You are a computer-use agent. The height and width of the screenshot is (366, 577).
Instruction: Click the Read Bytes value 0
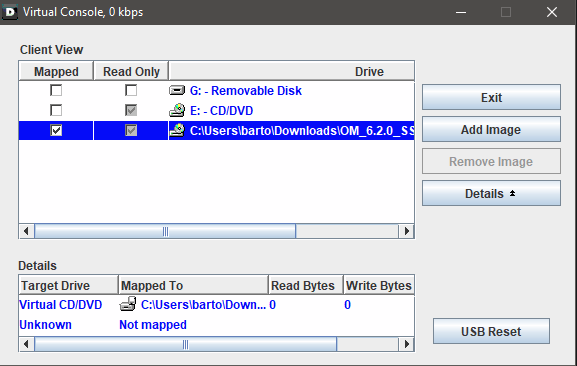click(273, 305)
